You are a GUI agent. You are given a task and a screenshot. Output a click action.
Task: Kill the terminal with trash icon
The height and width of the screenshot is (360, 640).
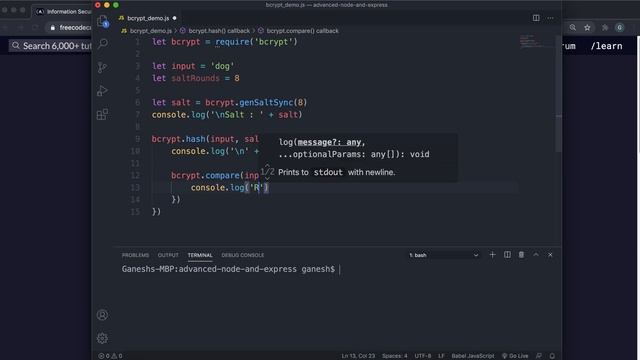click(521, 255)
